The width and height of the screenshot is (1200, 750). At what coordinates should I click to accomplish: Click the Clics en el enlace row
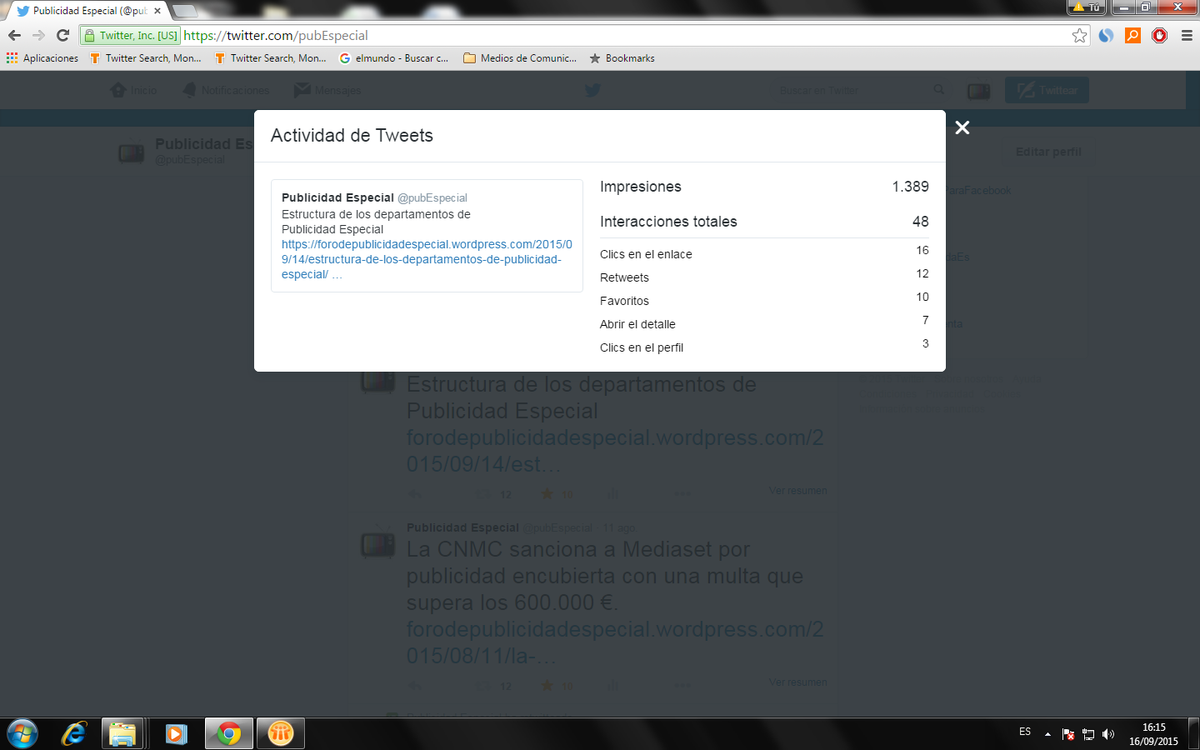[764, 252]
